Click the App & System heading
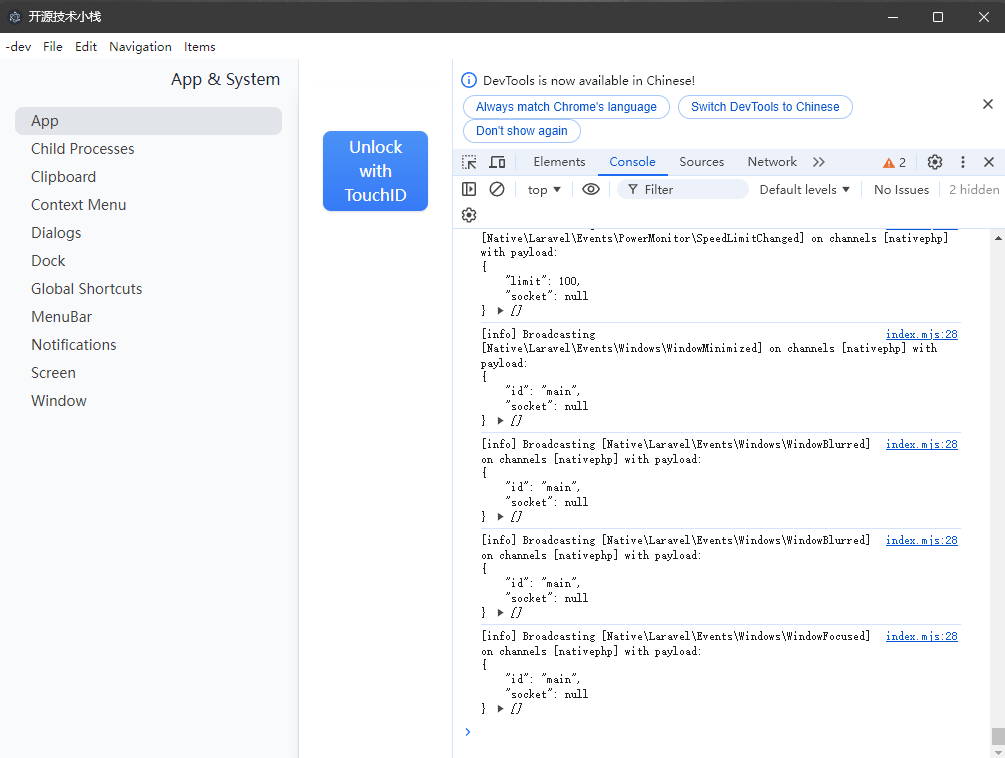Screen dimensions: 1005x758 225,79
